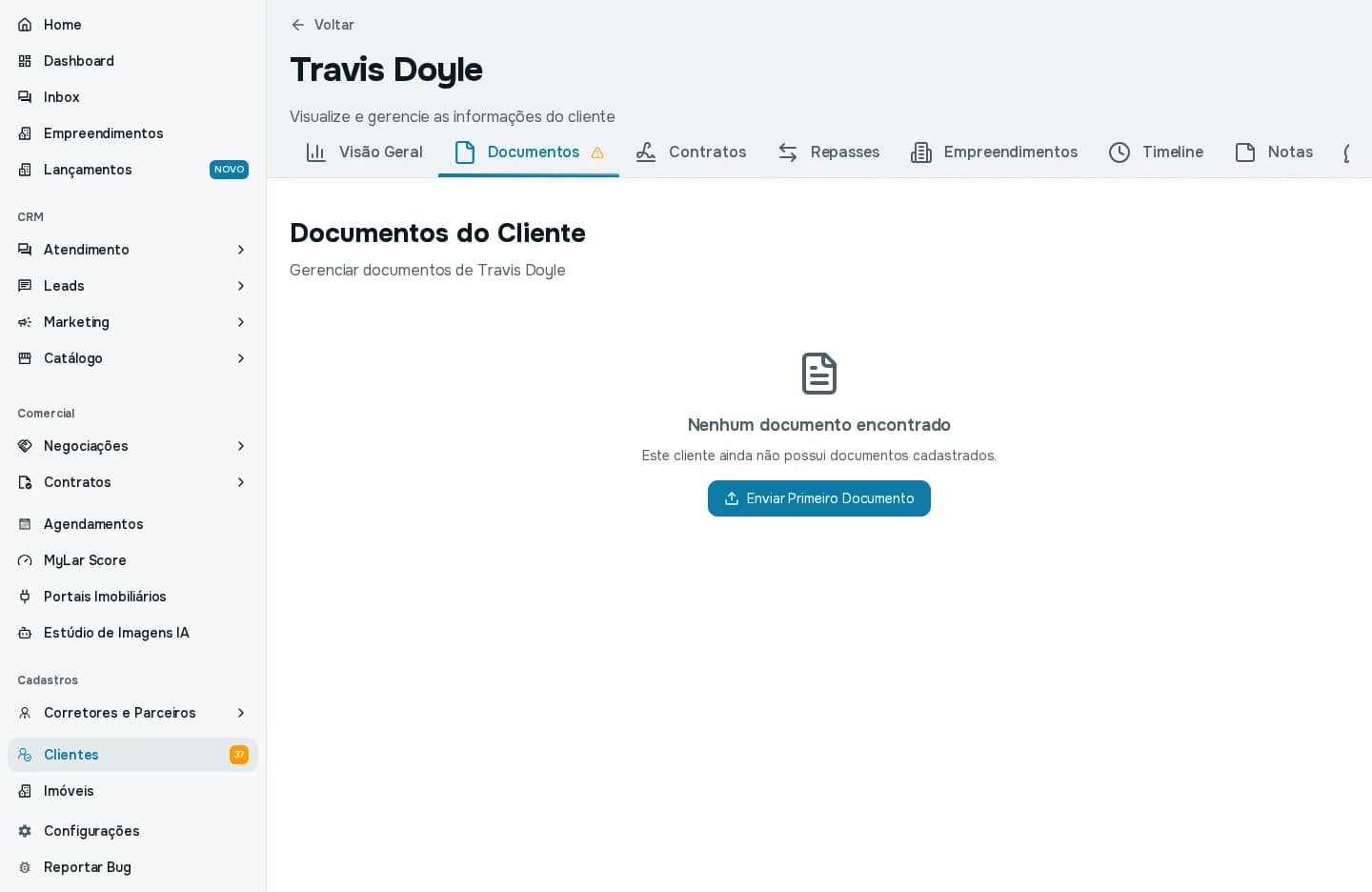Click the Inbox chat icon
1372x892 pixels.
(x=25, y=97)
